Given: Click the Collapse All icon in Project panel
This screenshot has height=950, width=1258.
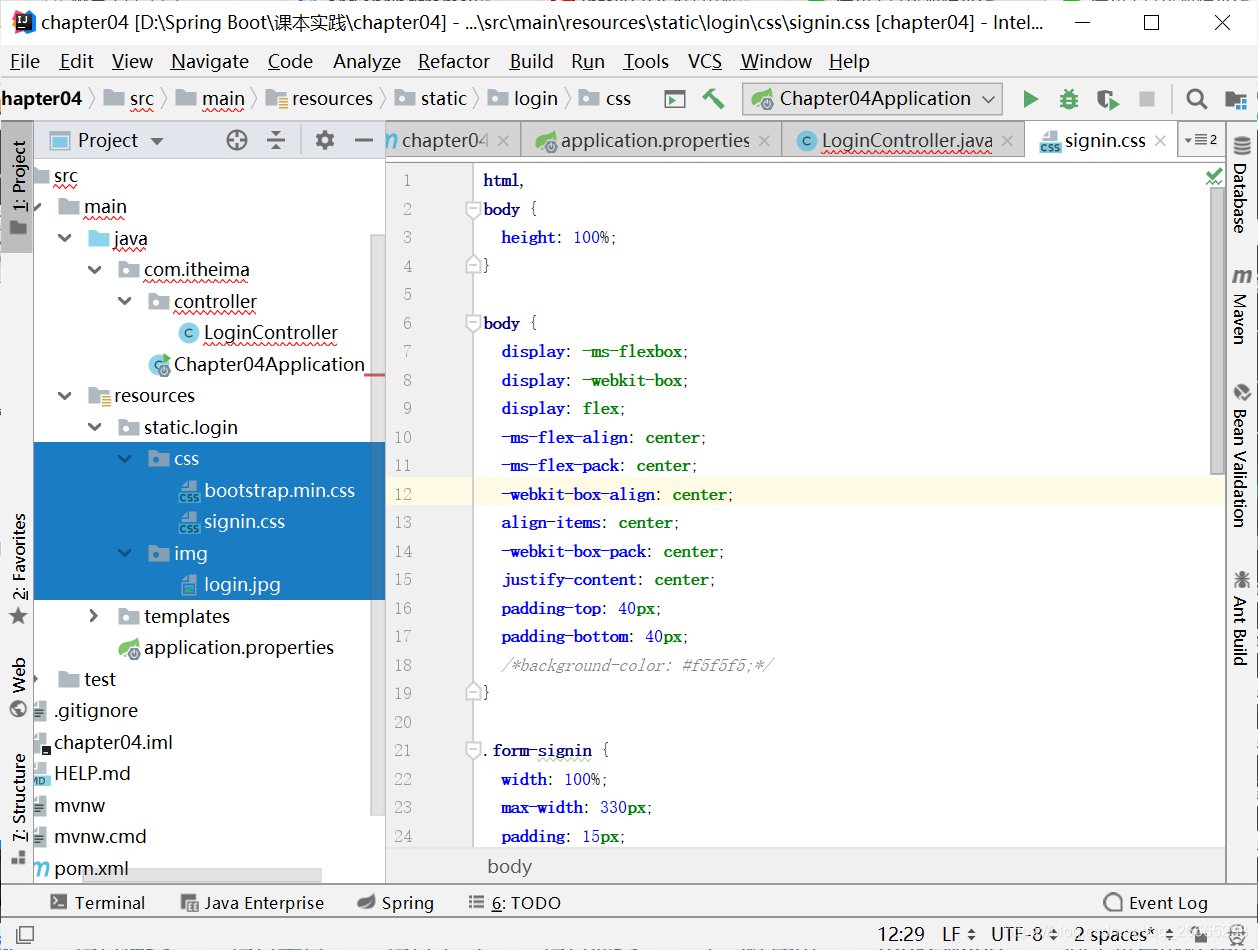Looking at the screenshot, I should (275, 140).
